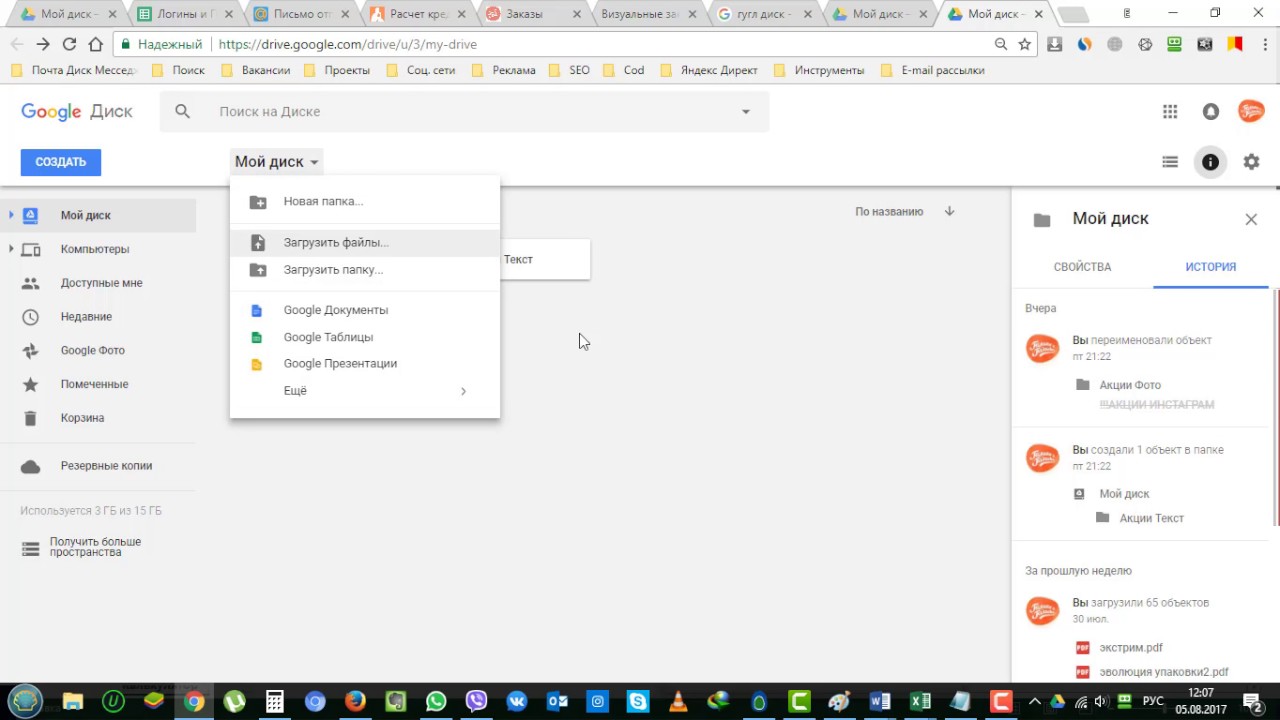Expand Компьютеры tree arrow

[11, 249]
